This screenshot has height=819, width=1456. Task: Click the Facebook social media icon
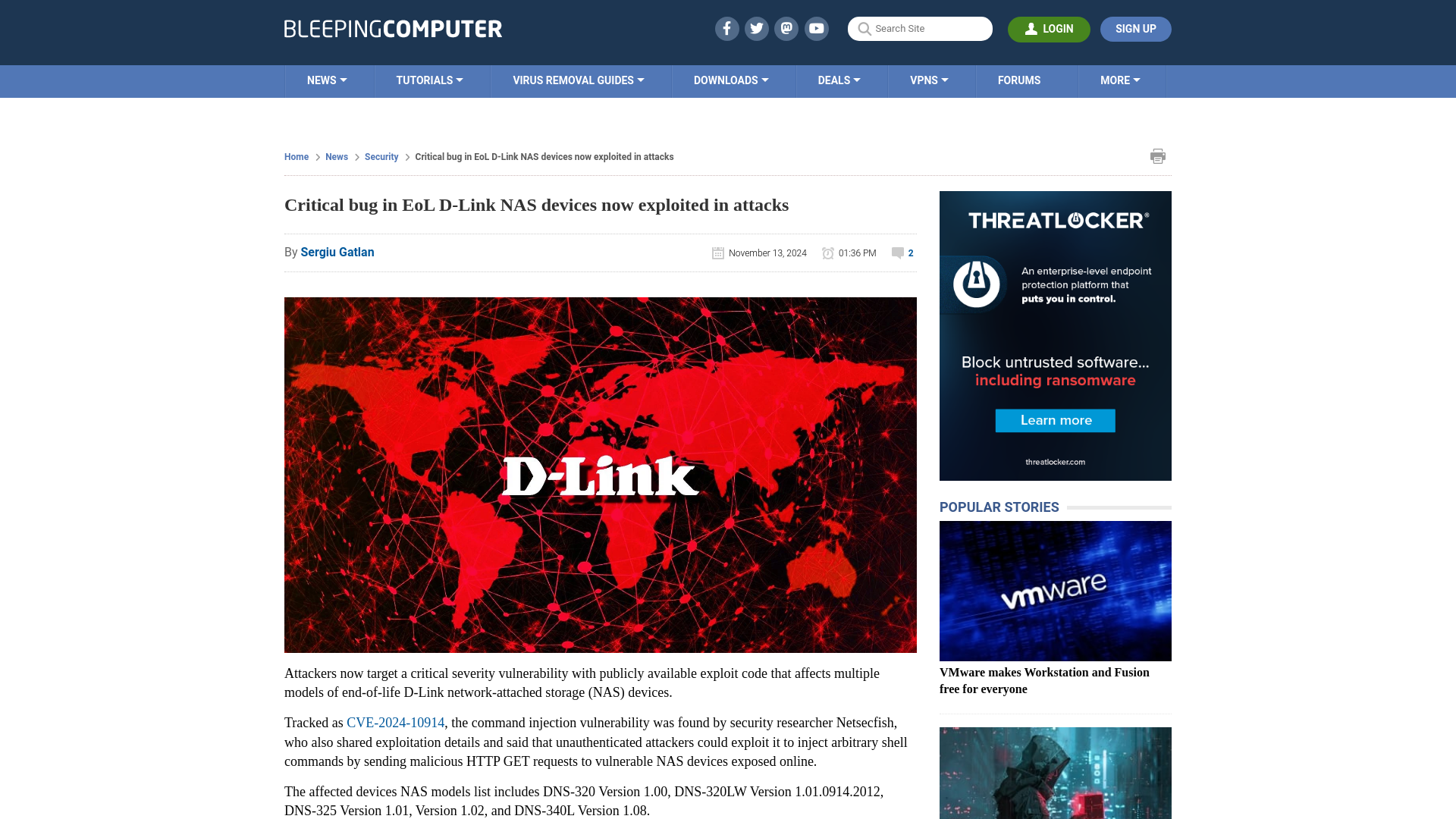[x=726, y=28]
